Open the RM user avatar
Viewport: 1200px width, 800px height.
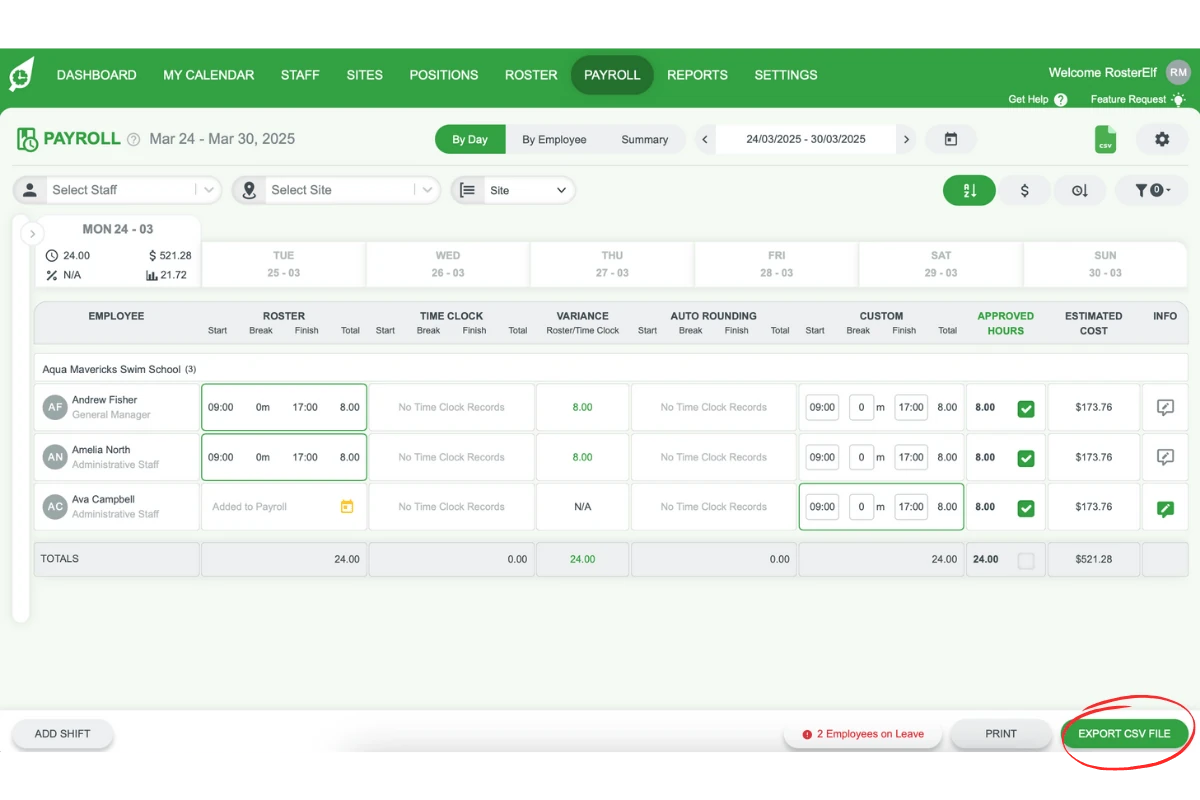click(1179, 72)
